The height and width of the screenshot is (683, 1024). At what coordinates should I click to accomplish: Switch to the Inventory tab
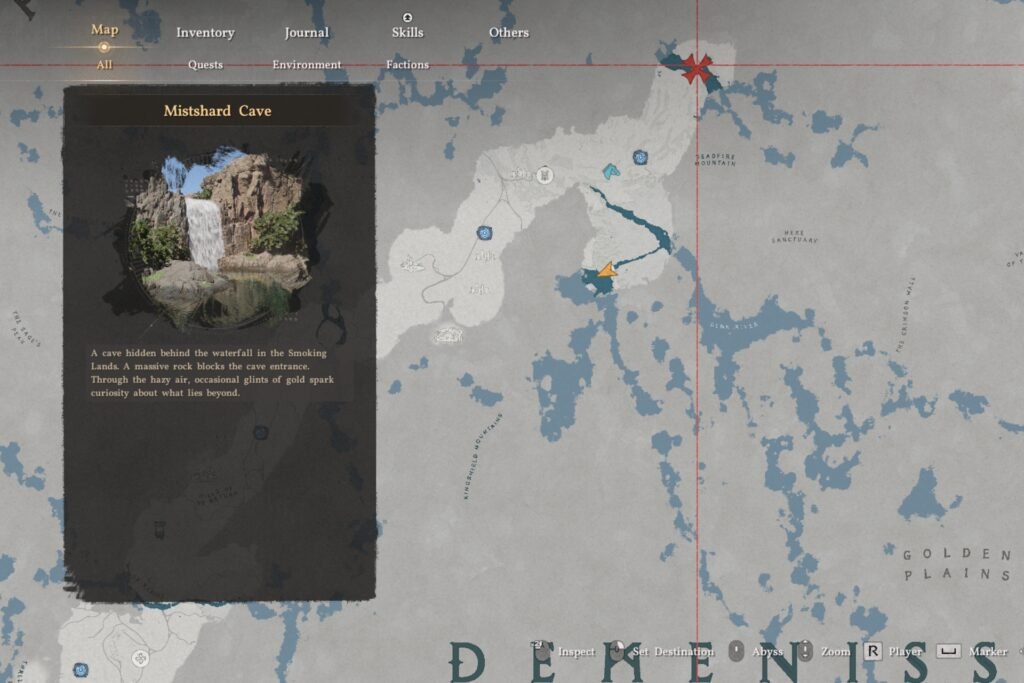click(x=206, y=32)
